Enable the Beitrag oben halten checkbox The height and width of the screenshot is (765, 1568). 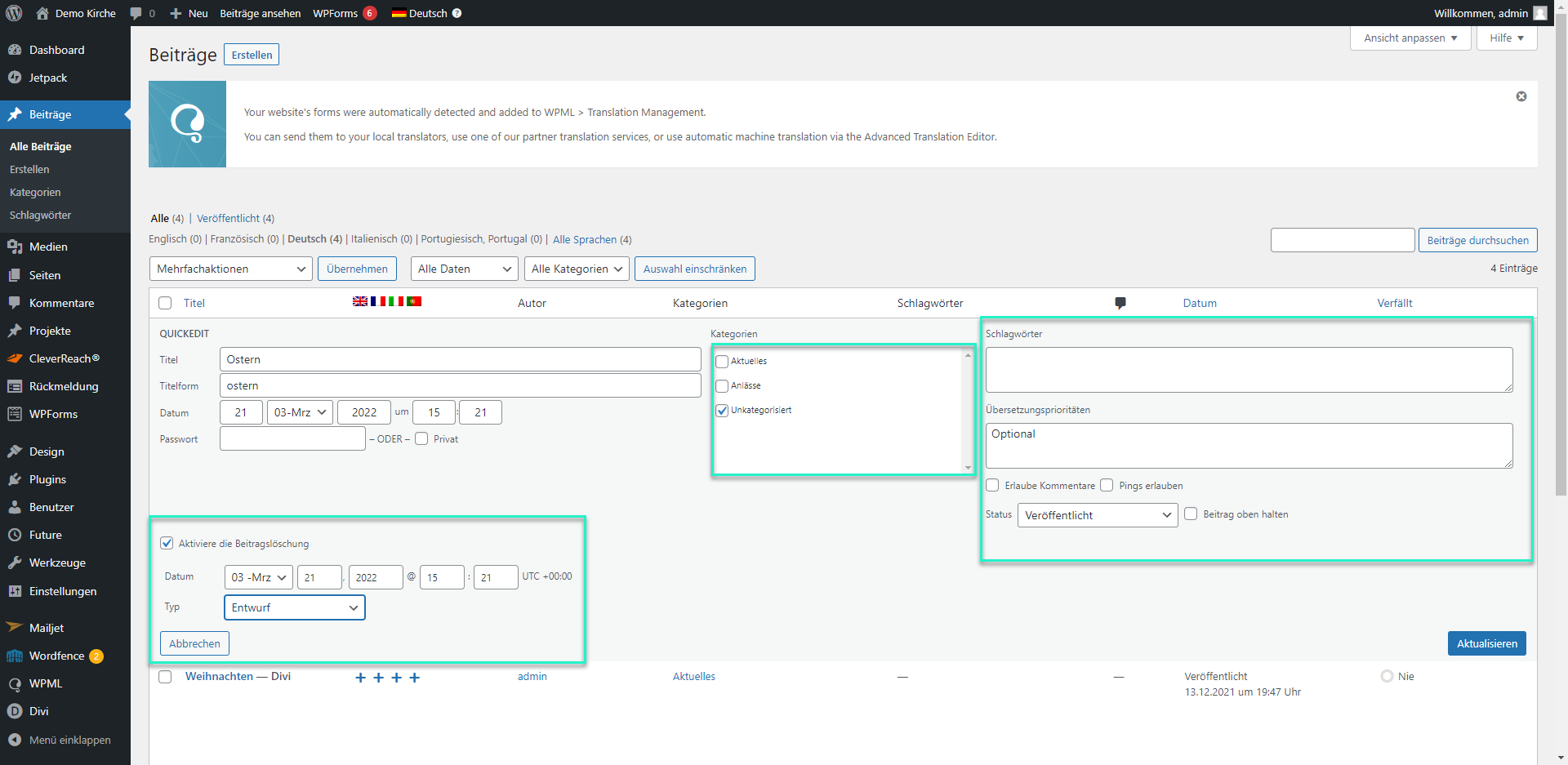tap(1191, 514)
